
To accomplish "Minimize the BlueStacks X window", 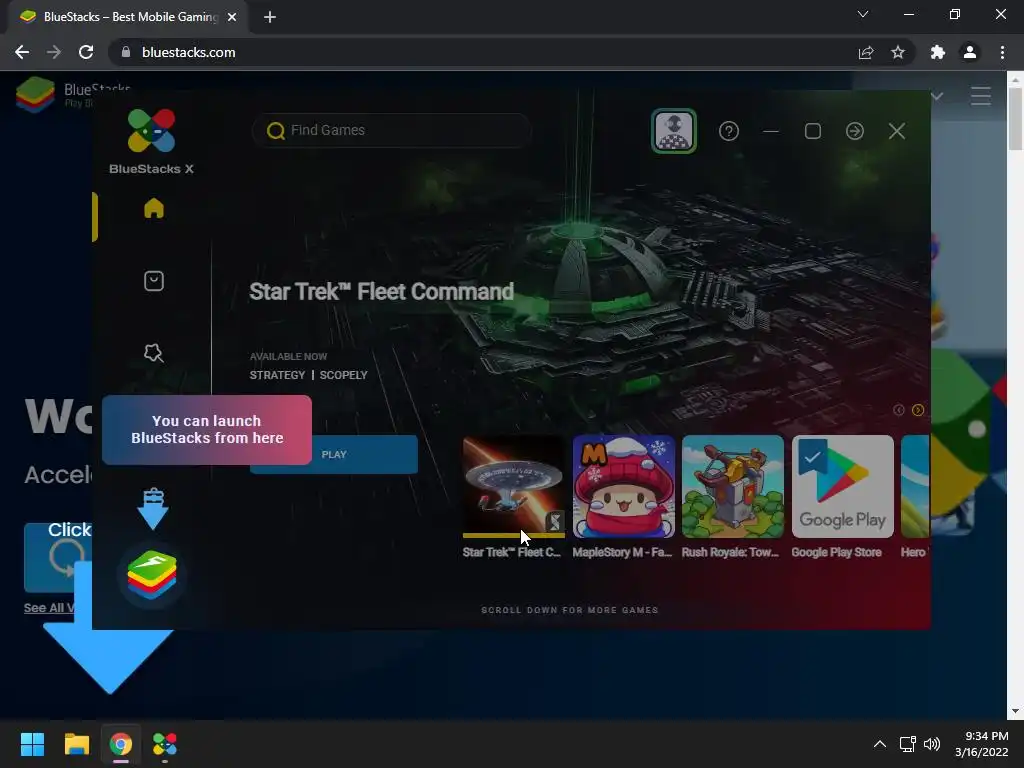I will pos(771,131).
